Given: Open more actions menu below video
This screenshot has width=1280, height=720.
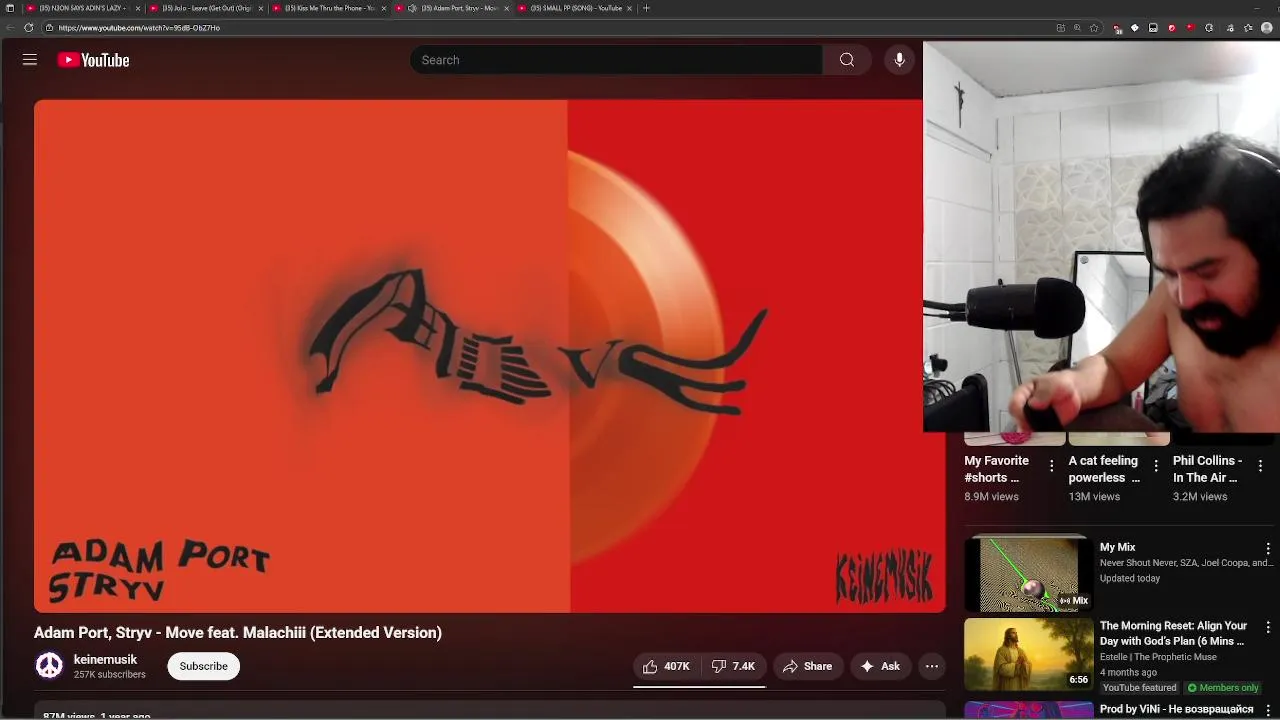Looking at the screenshot, I should point(932,666).
